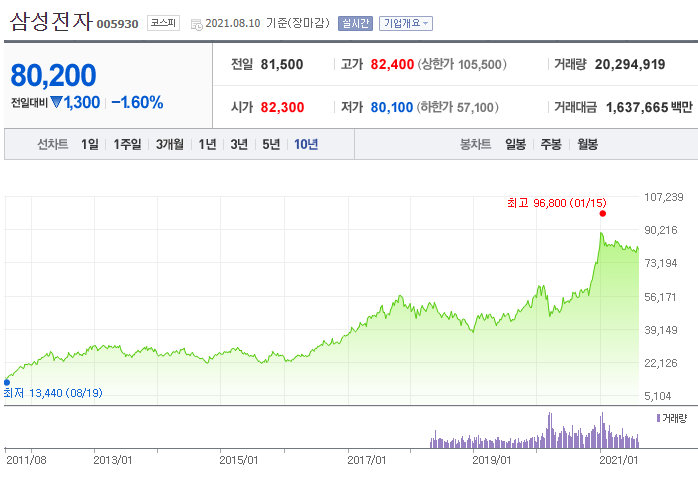Click the 56,171 y-axis label
This screenshot has width=698, height=478.
tap(661, 297)
